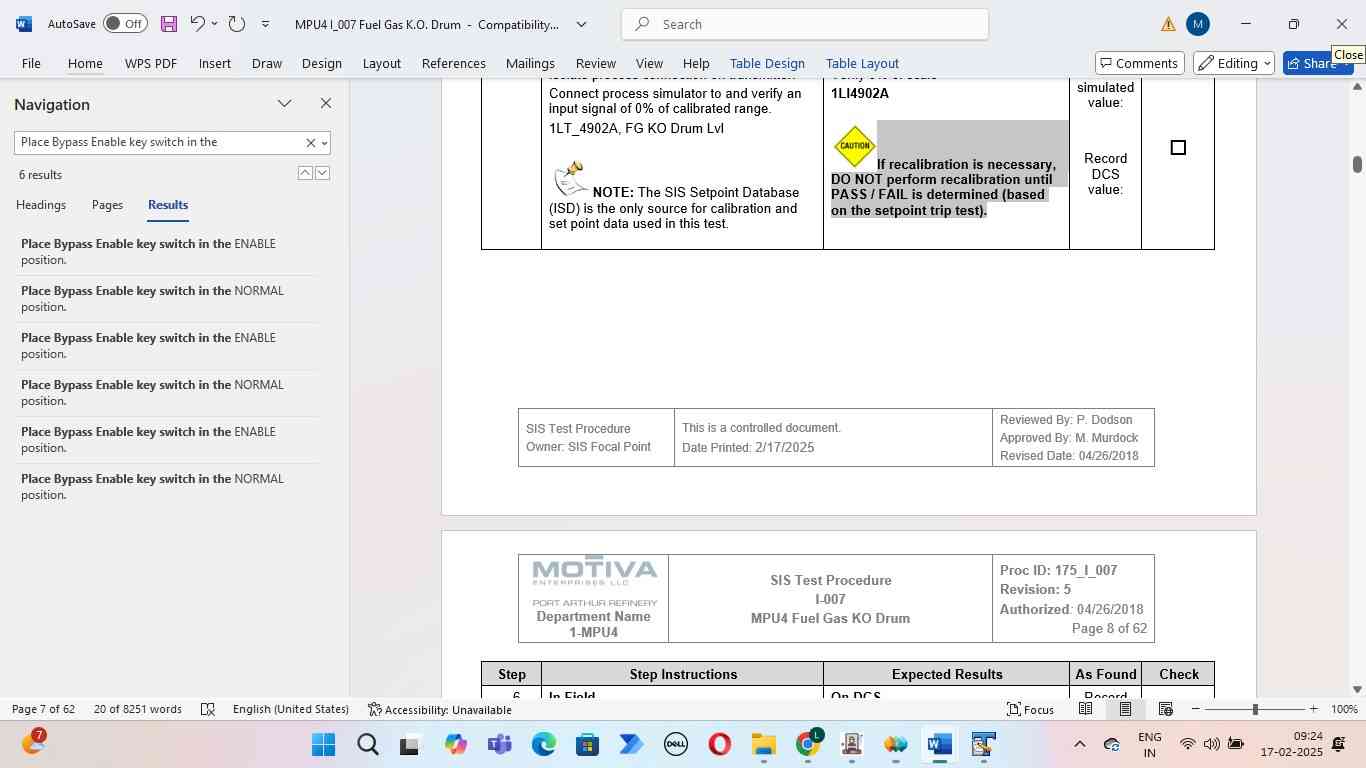
Task: Open the last NORMAL position search result
Action: [168, 487]
